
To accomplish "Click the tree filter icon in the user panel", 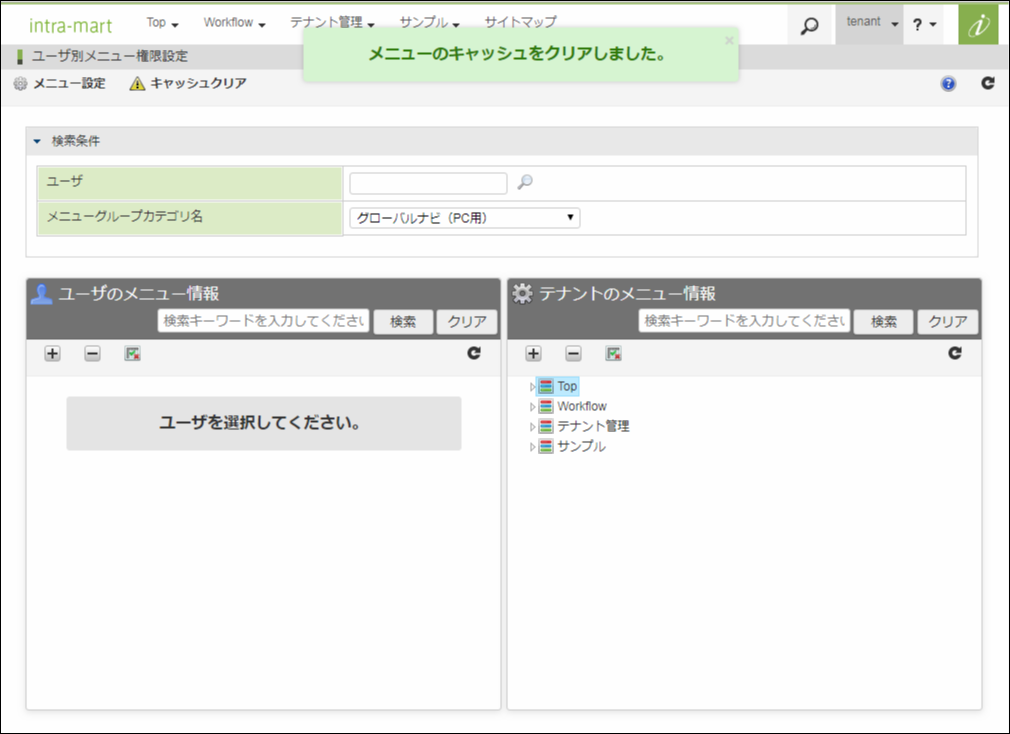I will (x=131, y=354).
